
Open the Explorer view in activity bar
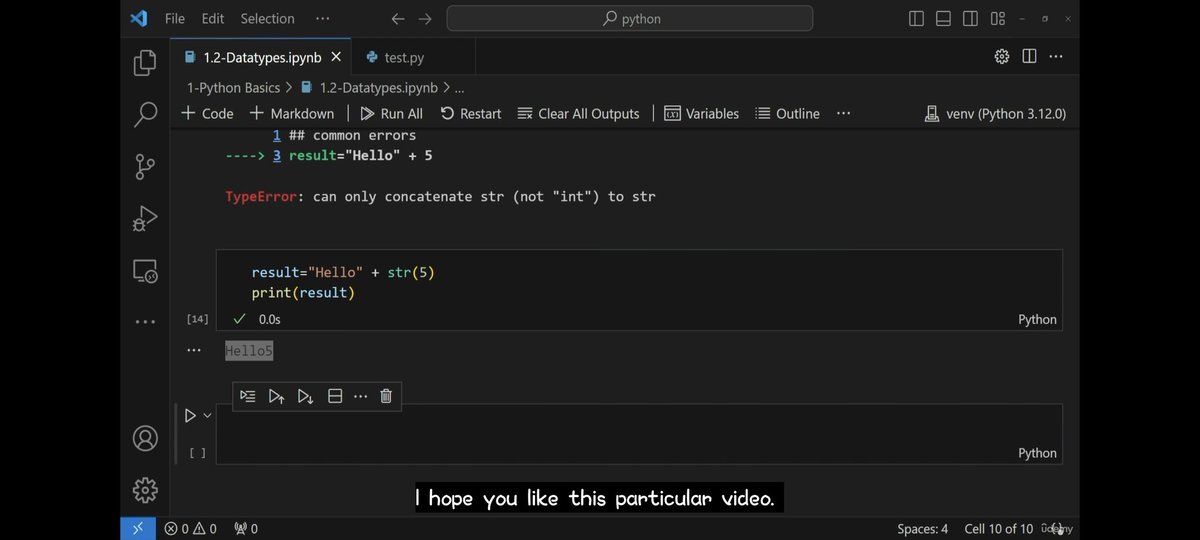(x=145, y=63)
